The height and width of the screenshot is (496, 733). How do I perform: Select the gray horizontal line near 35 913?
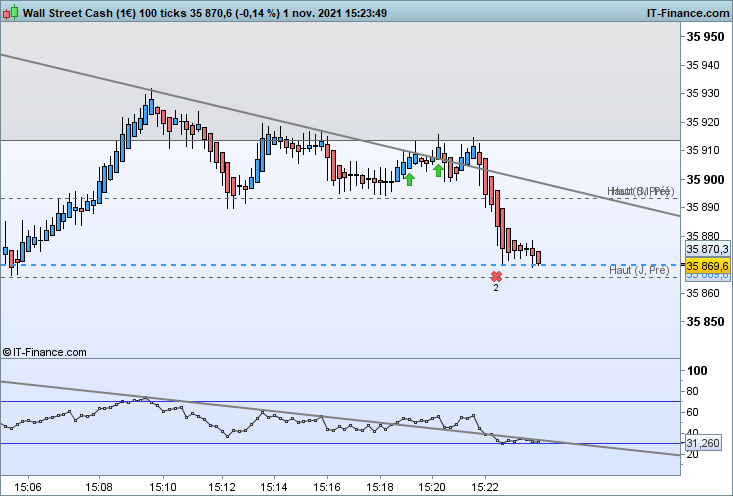coord(340,140)
